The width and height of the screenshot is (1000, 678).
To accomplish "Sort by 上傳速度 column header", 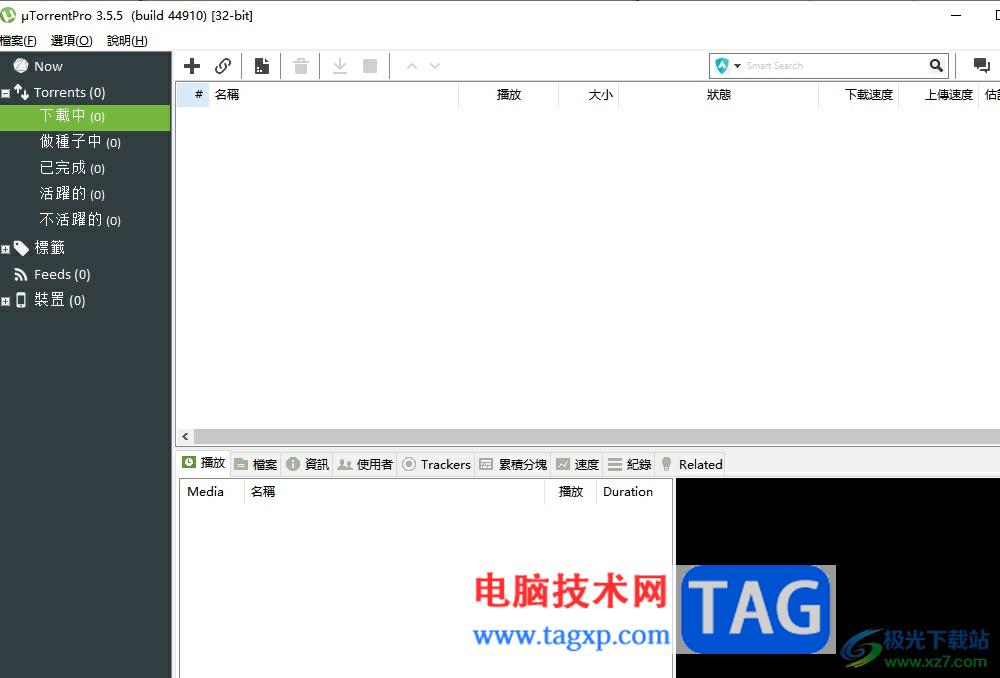I will (x=939, y=94).
